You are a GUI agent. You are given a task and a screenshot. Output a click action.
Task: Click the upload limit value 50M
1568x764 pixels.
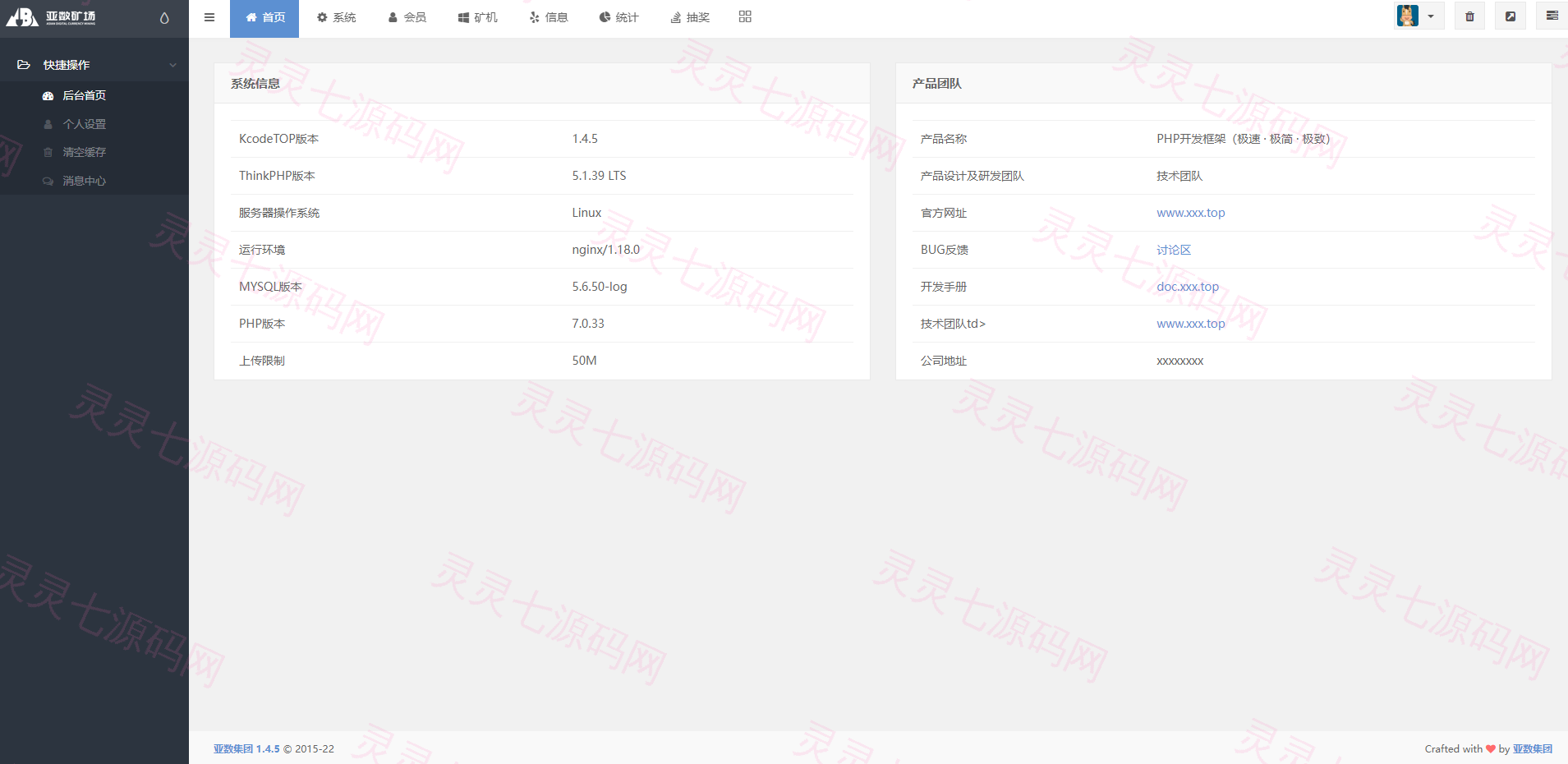point(584,361)
